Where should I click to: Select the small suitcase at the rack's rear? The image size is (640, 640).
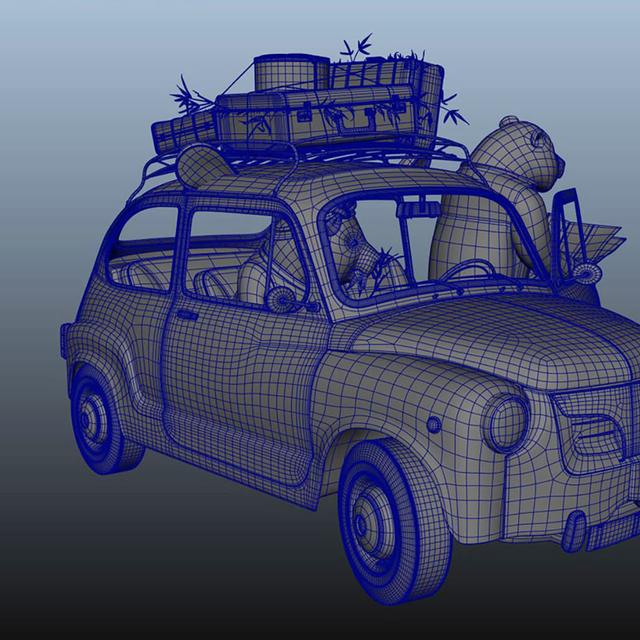(184, 131)
